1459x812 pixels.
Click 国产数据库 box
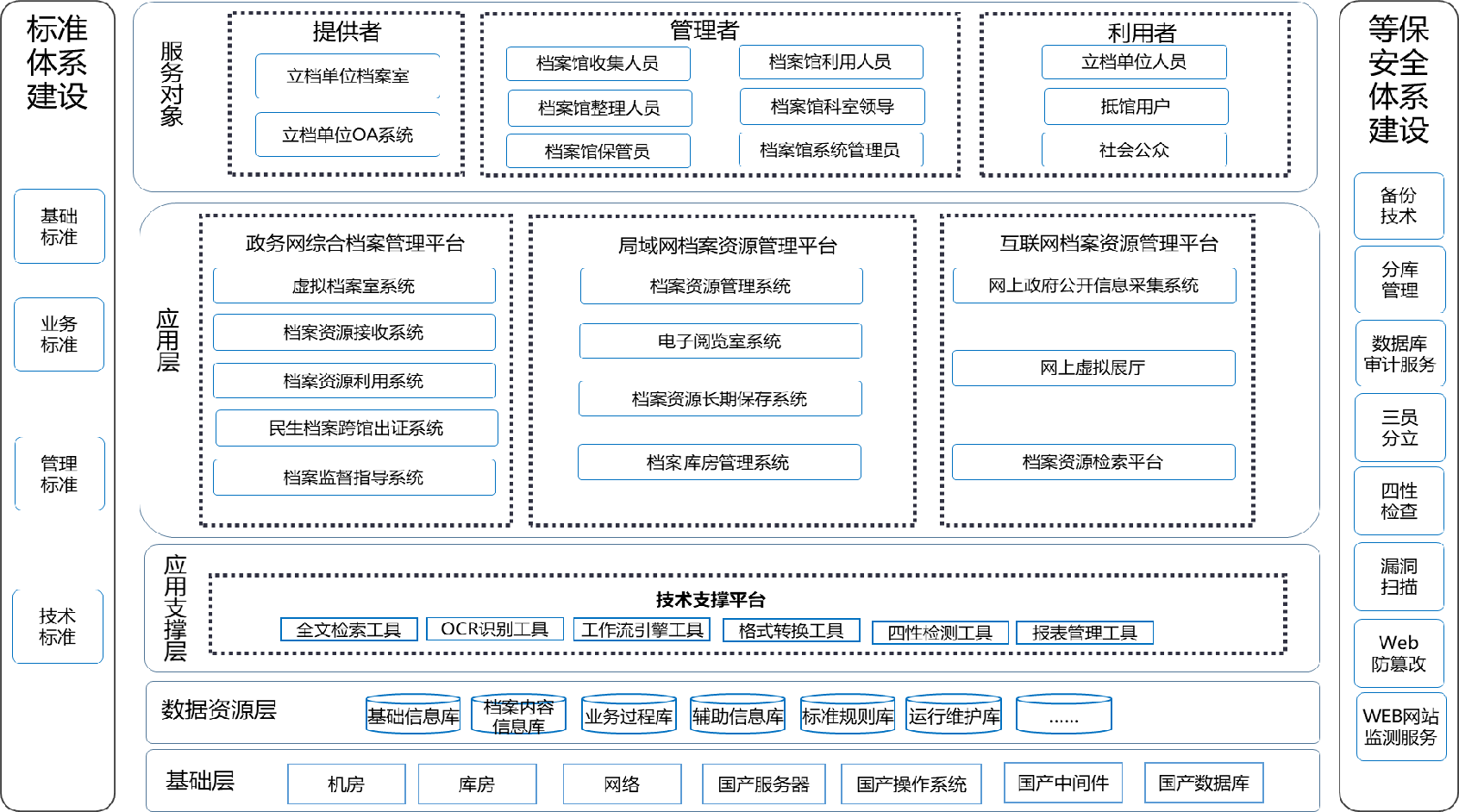point(1205,783)
